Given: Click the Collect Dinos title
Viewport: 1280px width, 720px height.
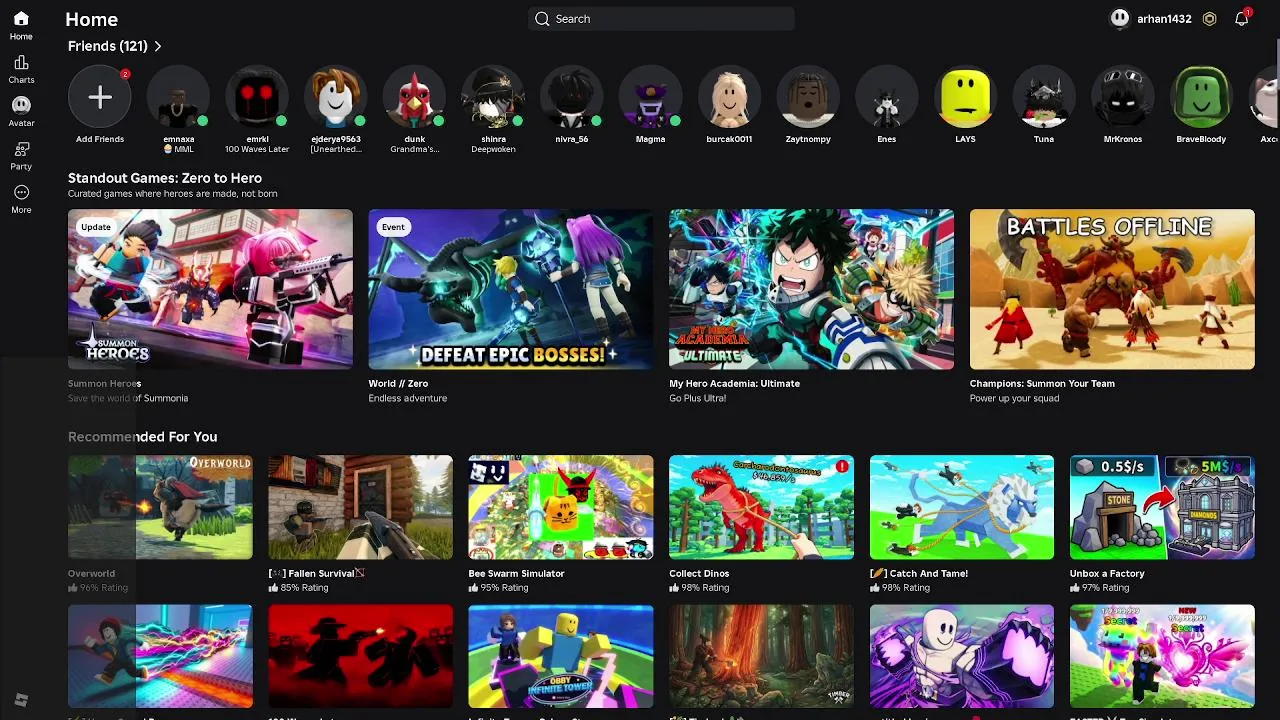Looking at the screenshot, I should 699,573.
